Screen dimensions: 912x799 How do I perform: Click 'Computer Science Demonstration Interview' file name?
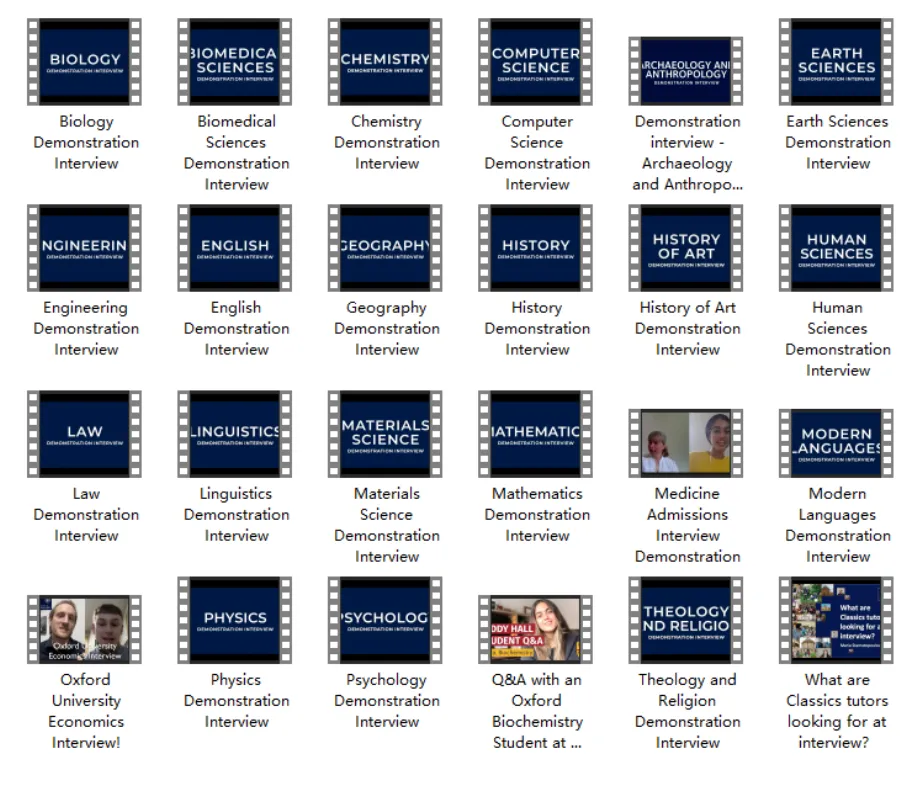(x=537, y=153)
